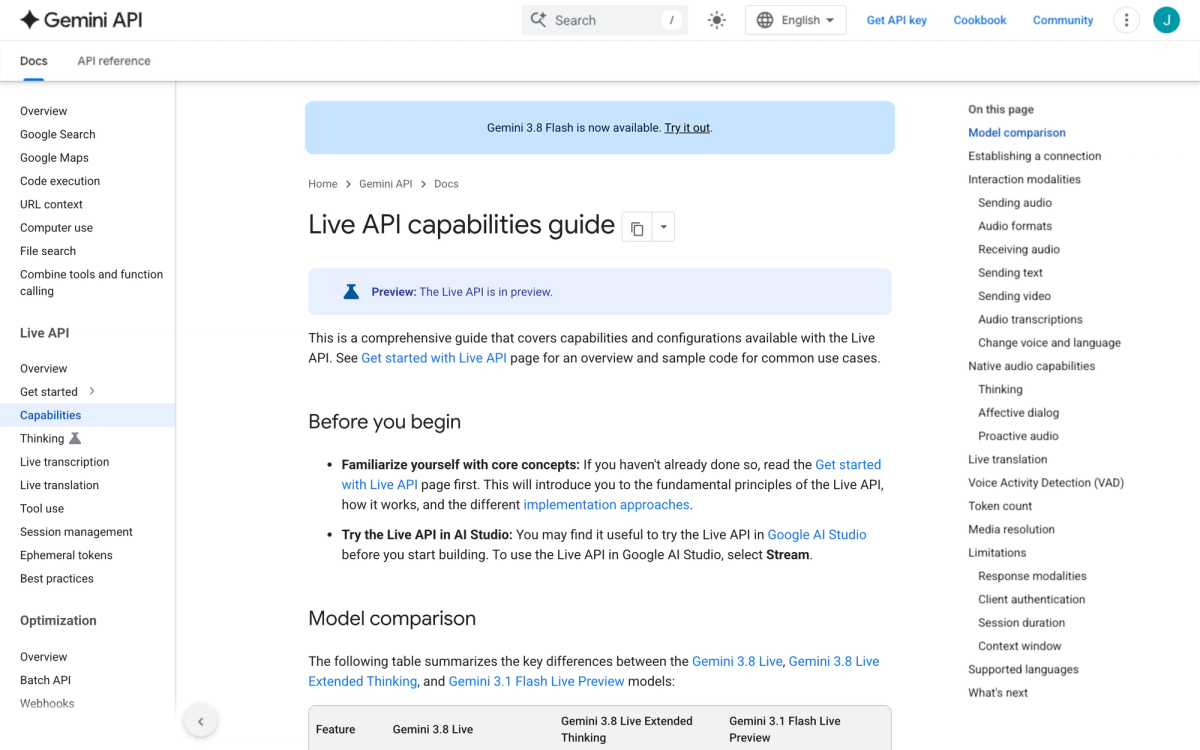
Task: Jump to Supported languages section
Action: (1023, 670)
